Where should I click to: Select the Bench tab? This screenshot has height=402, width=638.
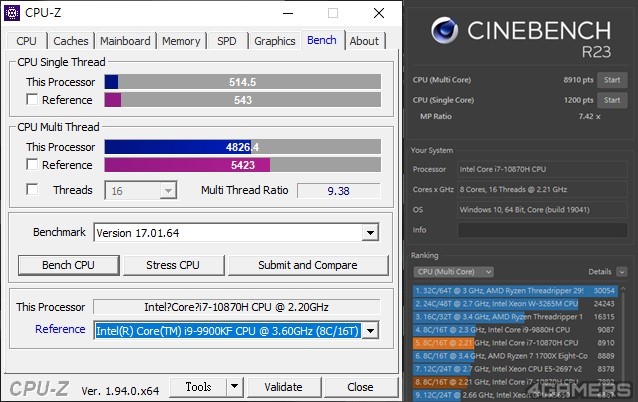pos(322,40)
